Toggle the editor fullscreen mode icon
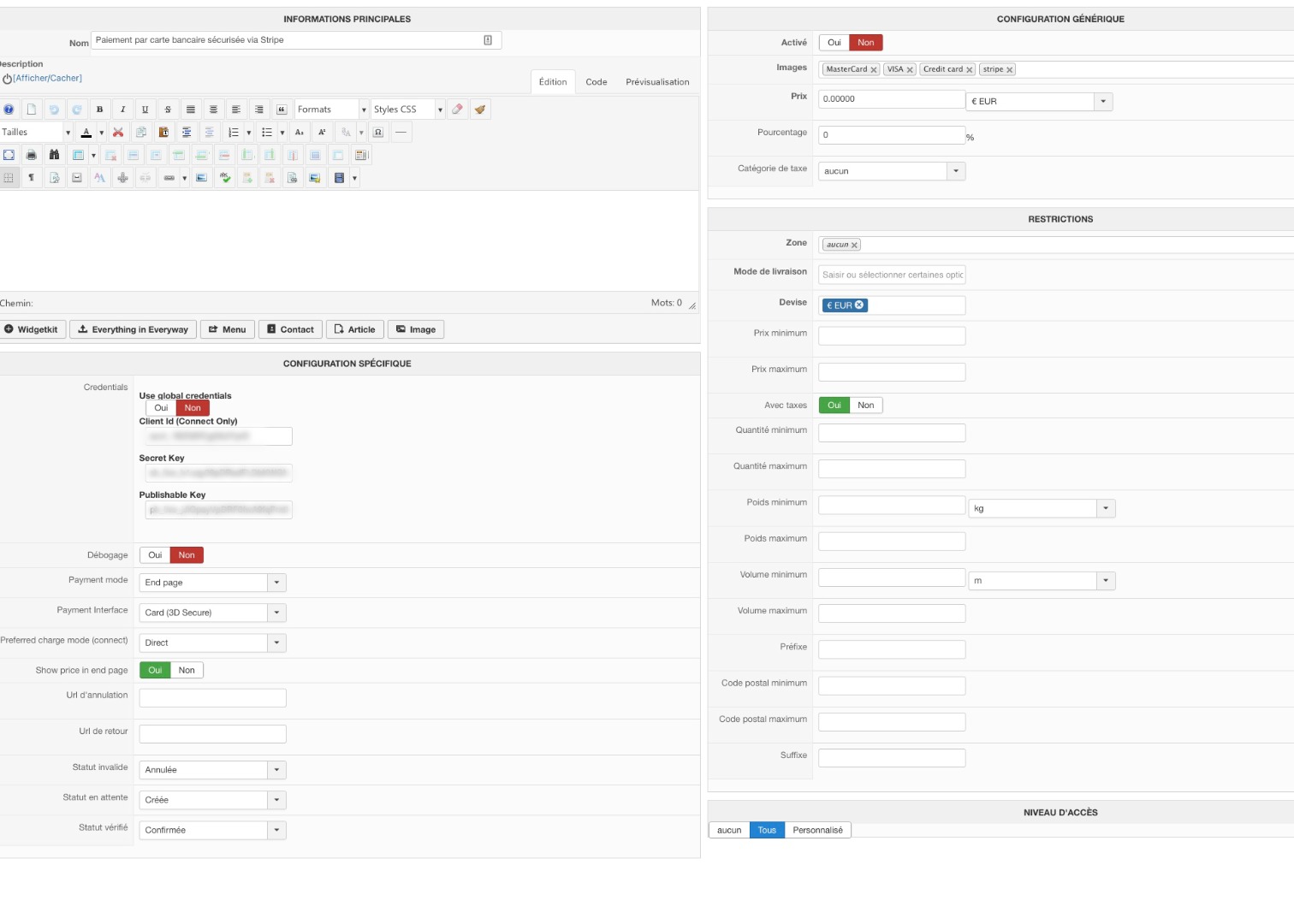The height and width of the screenshot is (924, 1294). (9, 155)
